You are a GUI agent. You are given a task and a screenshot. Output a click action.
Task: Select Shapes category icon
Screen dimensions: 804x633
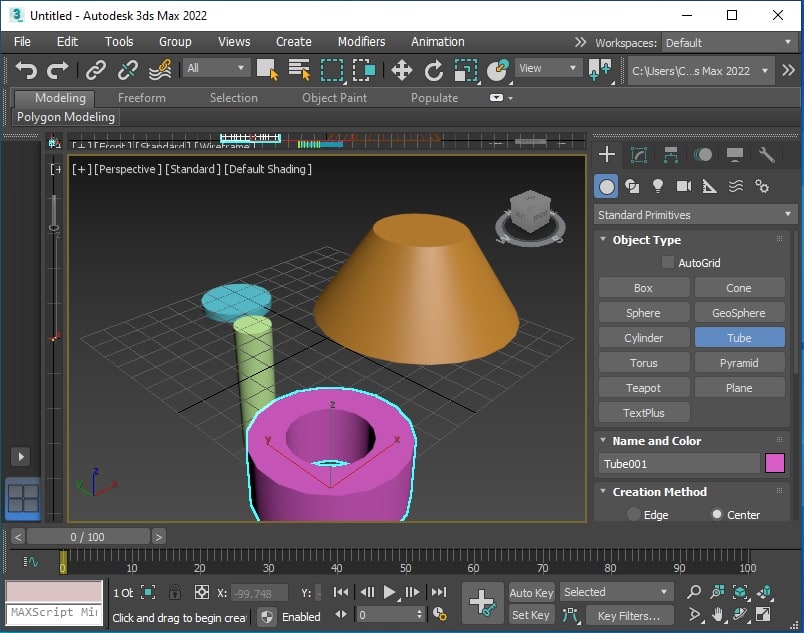[632, 186]
